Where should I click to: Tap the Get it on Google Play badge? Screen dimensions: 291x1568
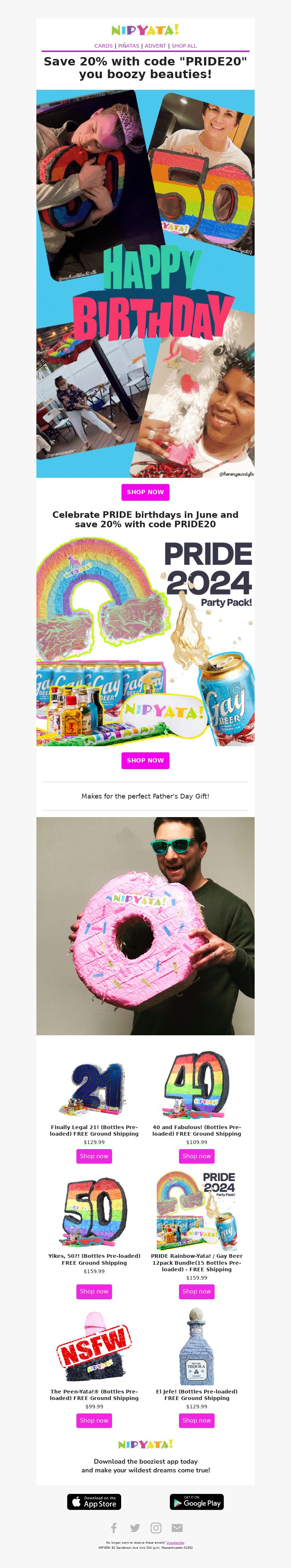pyautogui.click(x=197, y=1502)
